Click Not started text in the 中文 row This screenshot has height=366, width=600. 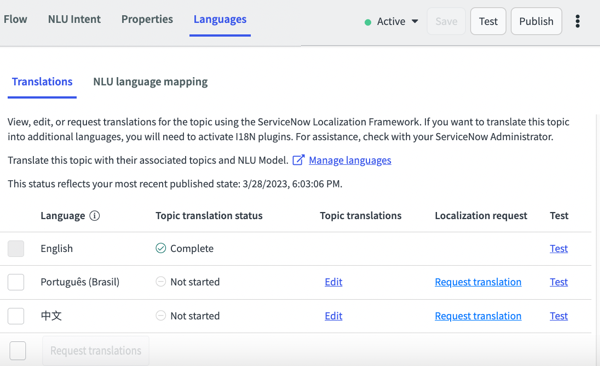click(195, 316)
